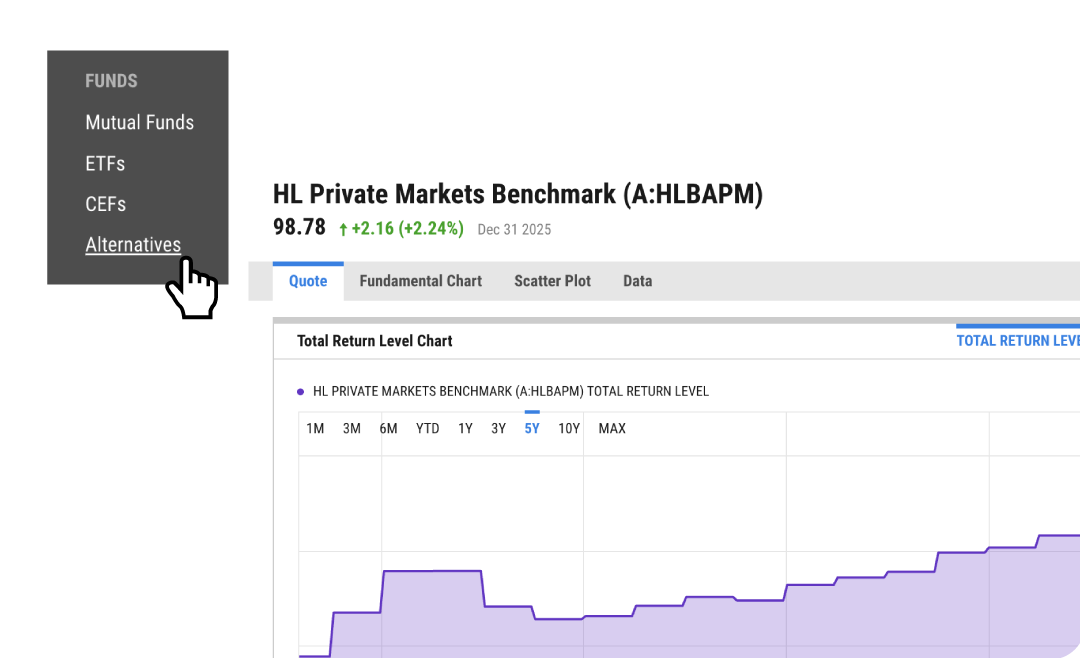Open the Mutual Funds menu item

(139, 123)
